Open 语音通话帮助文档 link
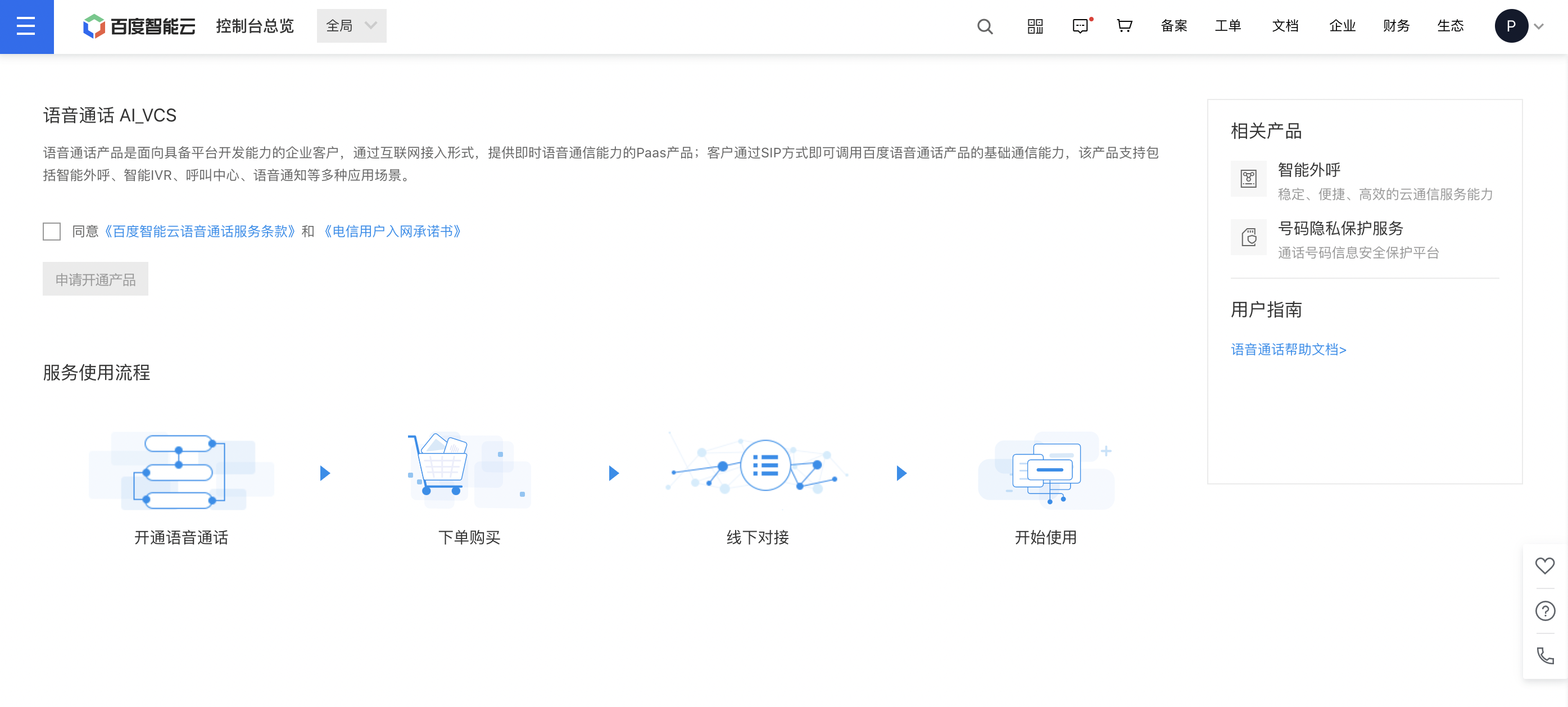The image size is (1568, 707). pyautogui.click(x=1289, y=349)
